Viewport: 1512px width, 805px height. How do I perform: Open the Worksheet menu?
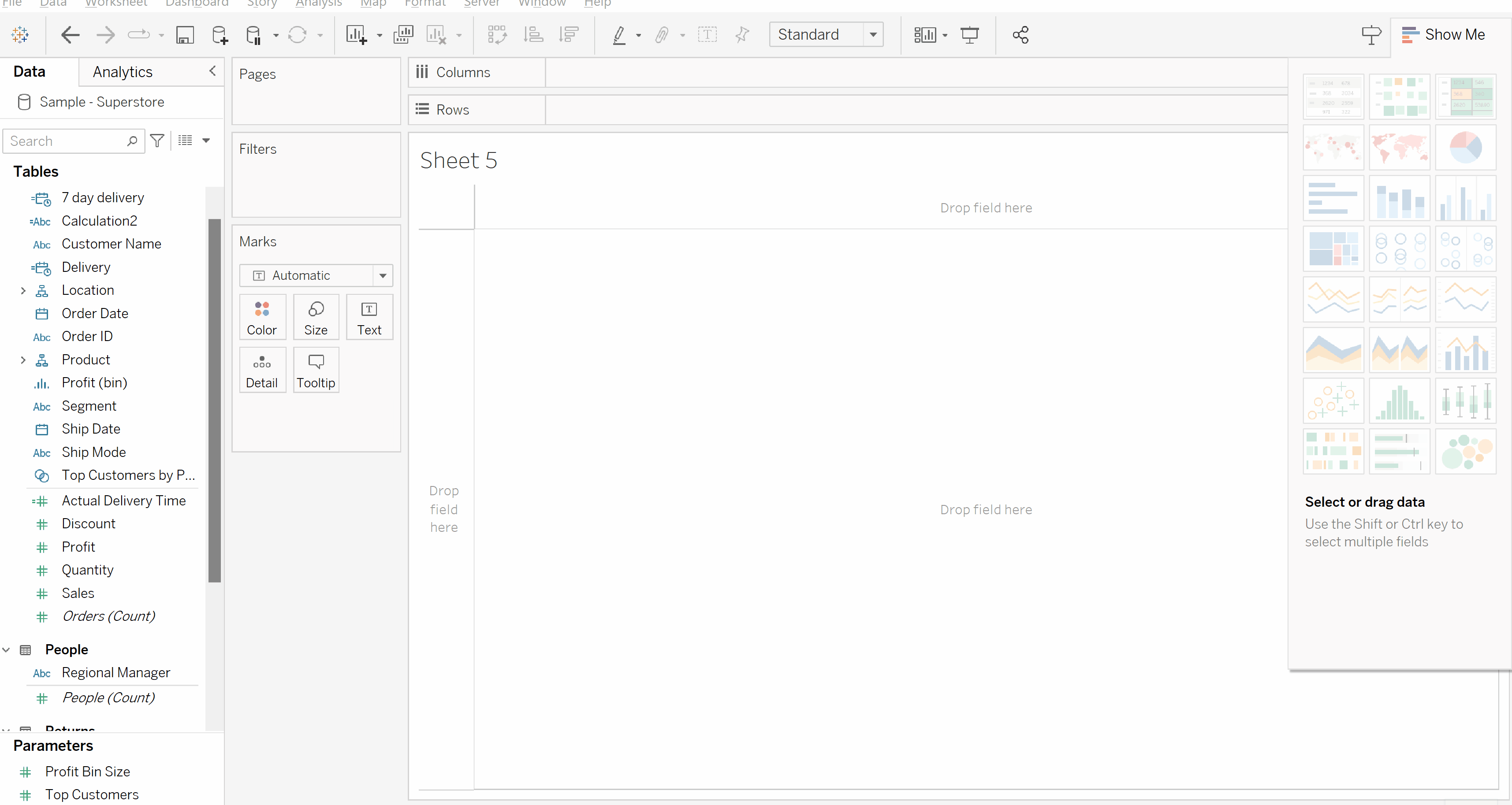click(x=115, y=4)
